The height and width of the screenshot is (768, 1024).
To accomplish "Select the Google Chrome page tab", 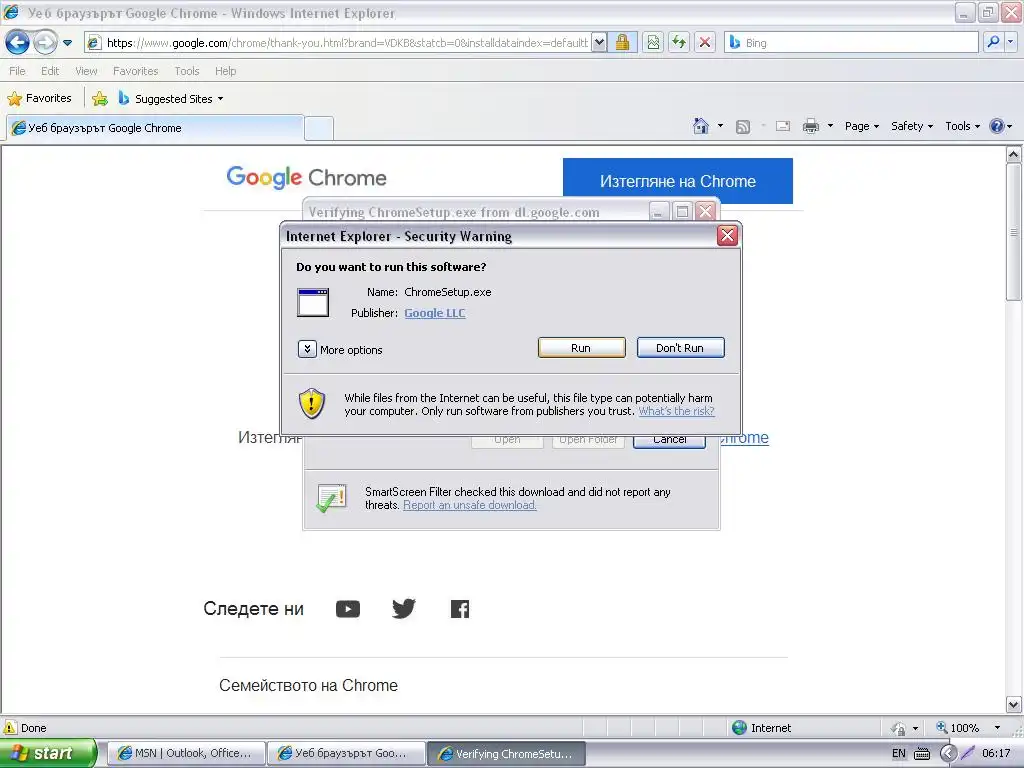I will (x=155, y=128).
